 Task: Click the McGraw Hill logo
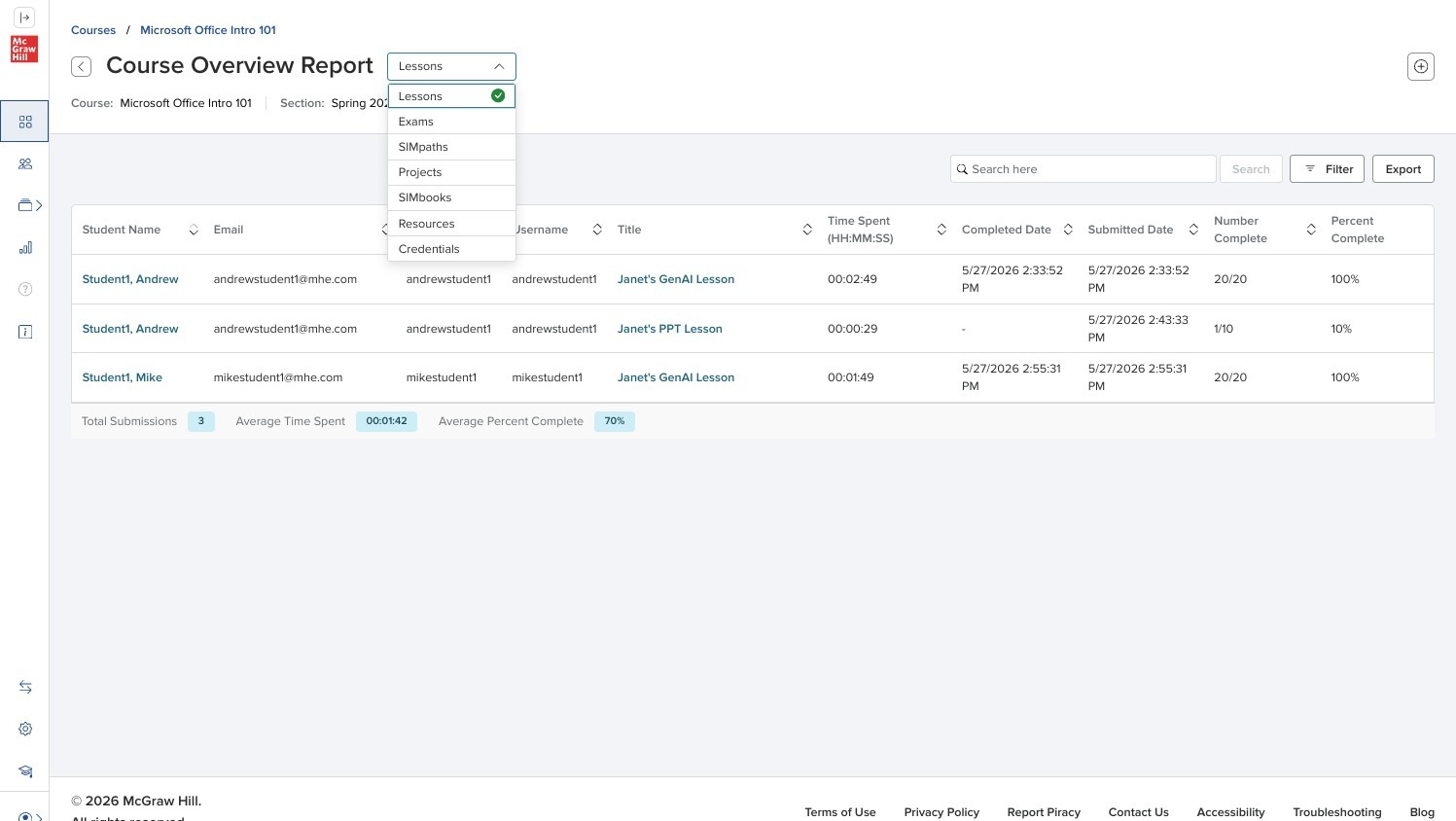(x=24, y=49)
